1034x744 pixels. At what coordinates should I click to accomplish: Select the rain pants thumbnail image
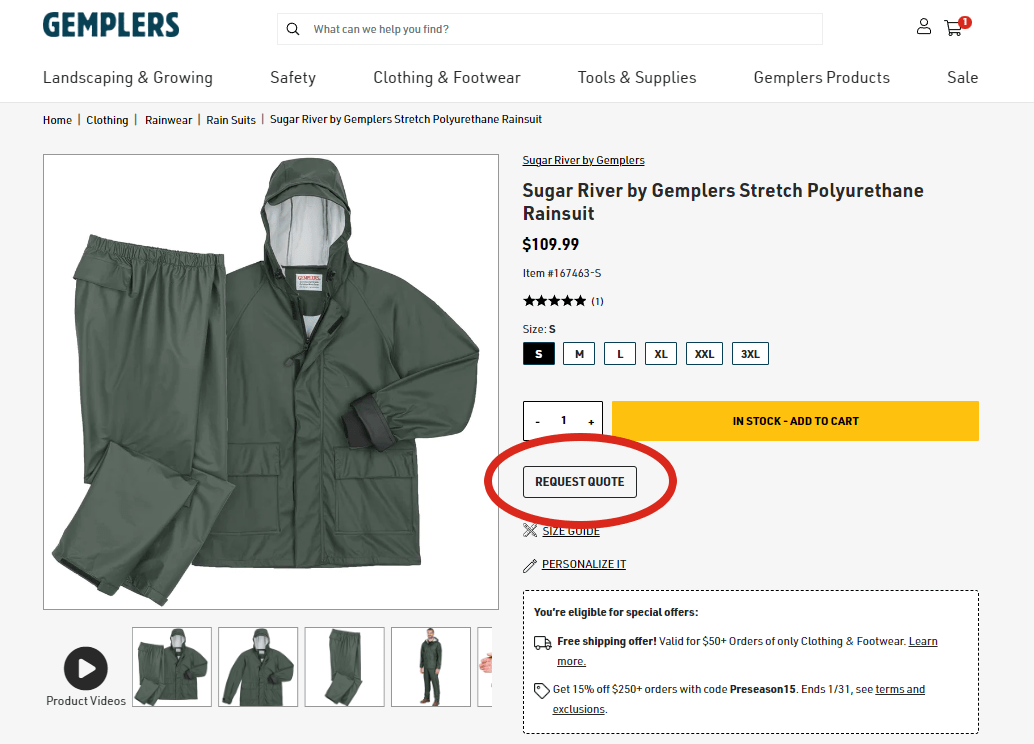pyautogui.click(x=344, y=666)
